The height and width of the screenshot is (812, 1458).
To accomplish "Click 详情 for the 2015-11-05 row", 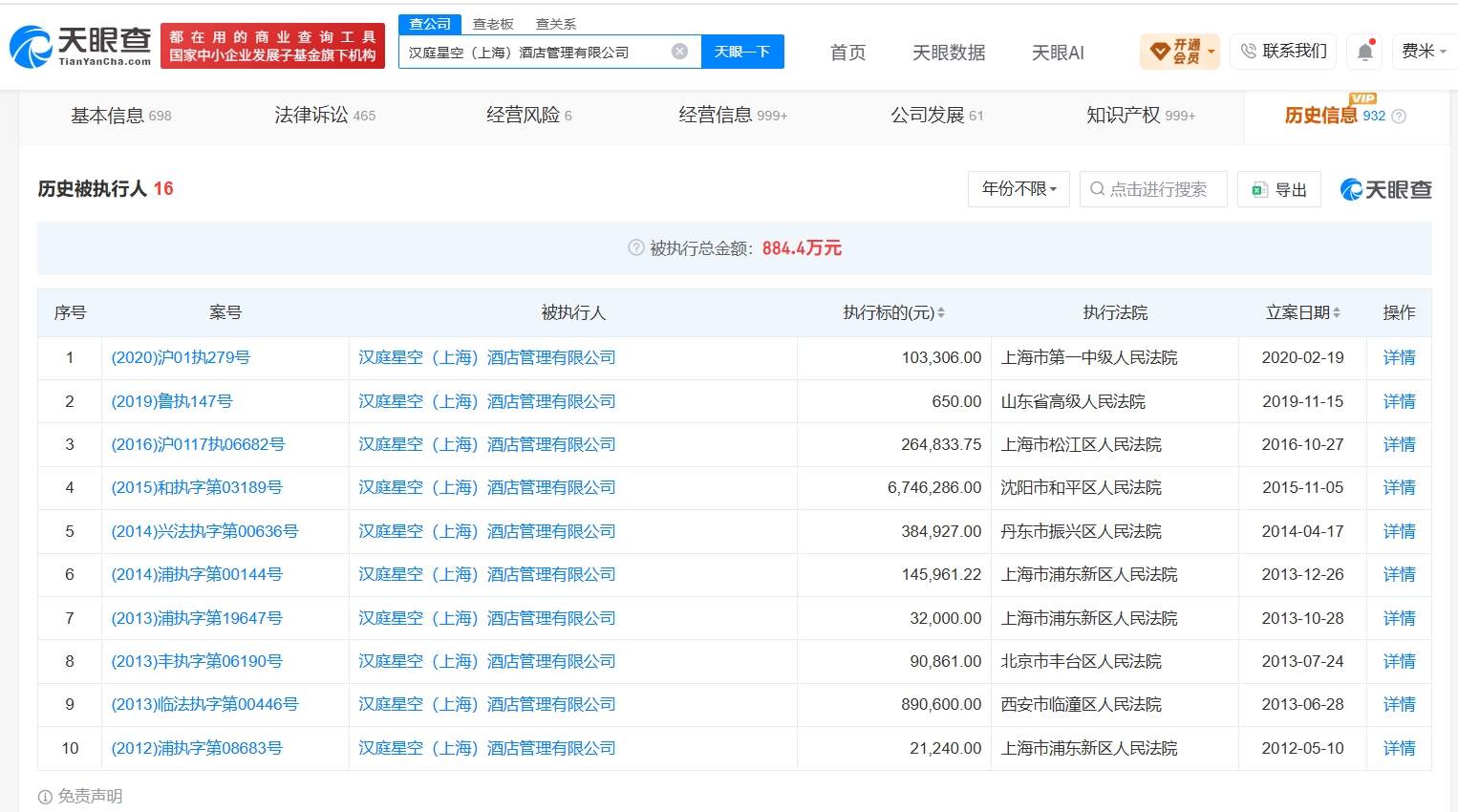I will [x=1400, y=487].
